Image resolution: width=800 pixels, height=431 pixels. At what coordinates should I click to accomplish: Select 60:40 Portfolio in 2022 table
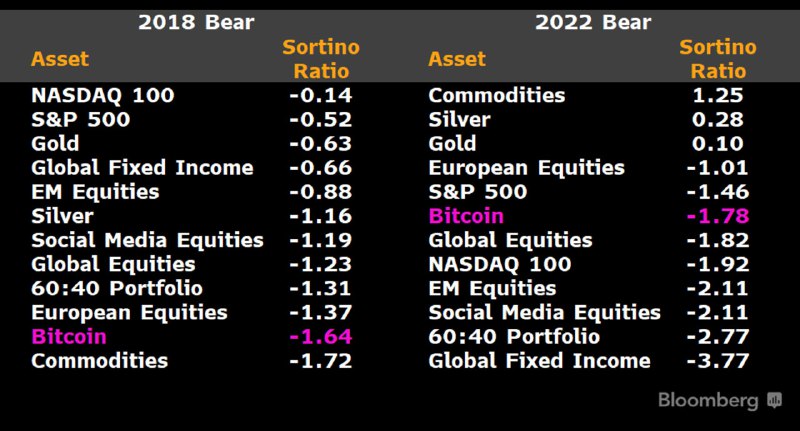point(514,336)
